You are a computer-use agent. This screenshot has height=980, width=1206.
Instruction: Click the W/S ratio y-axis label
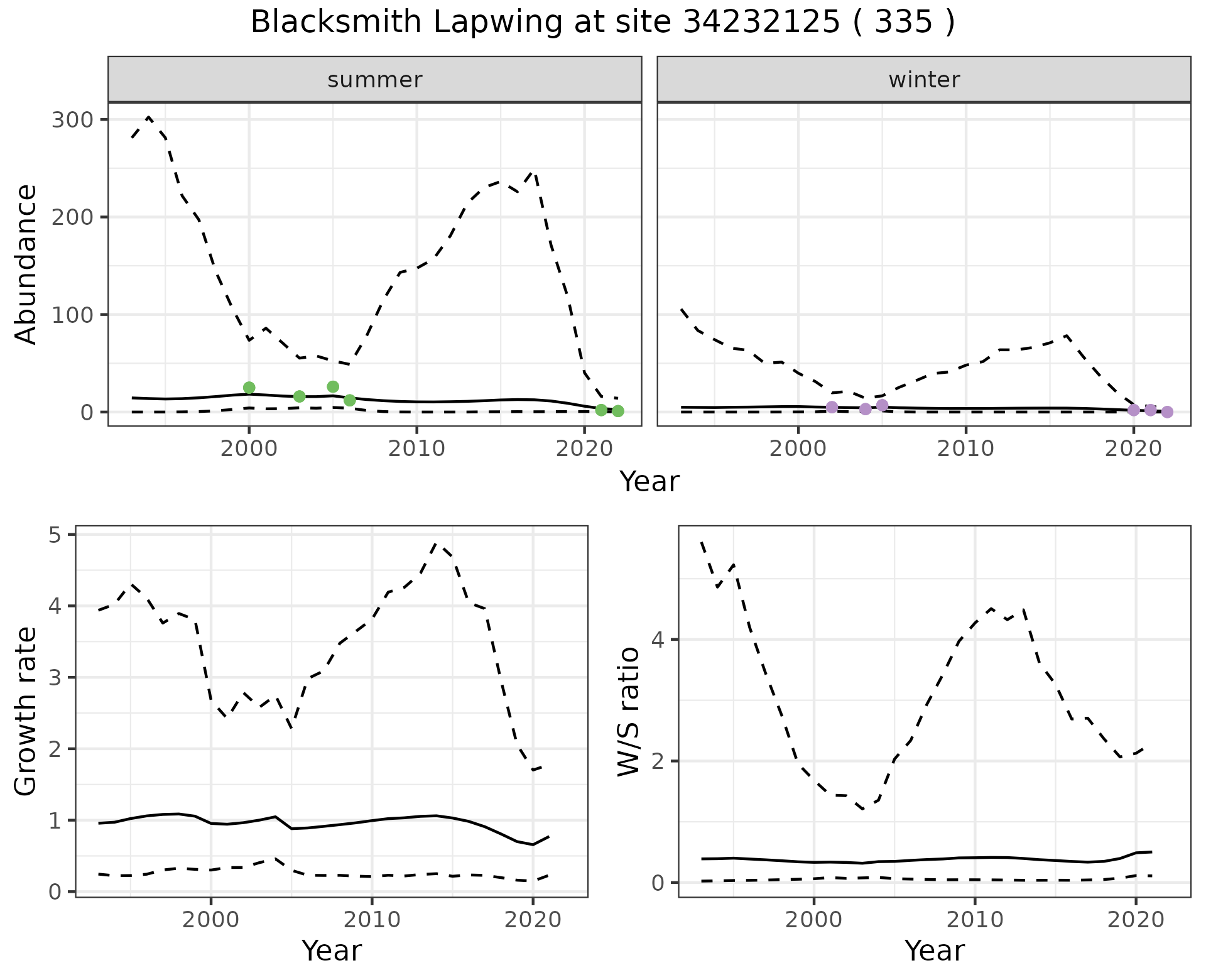629,711
